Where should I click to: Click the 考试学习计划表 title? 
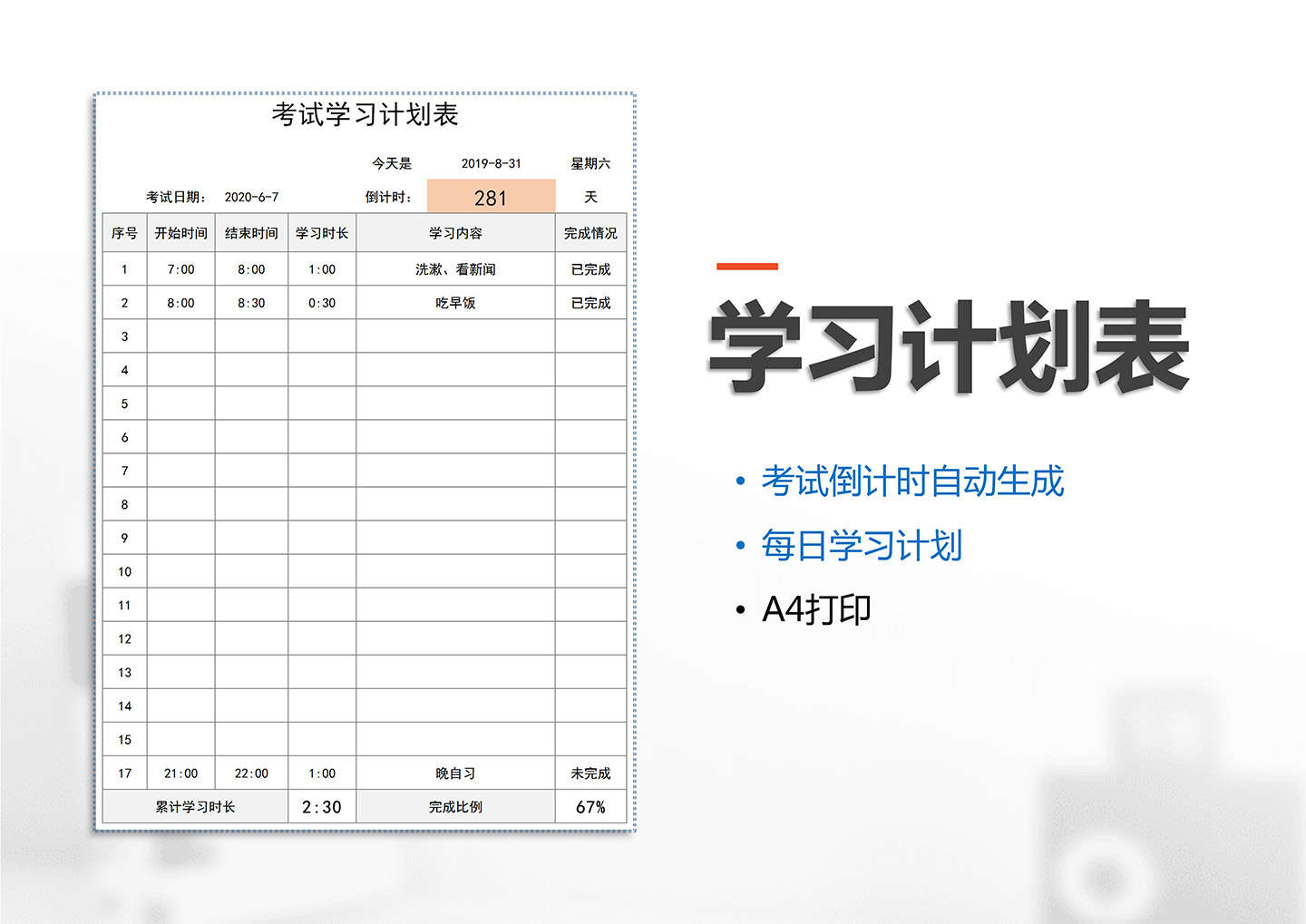(x=365, y=116)
